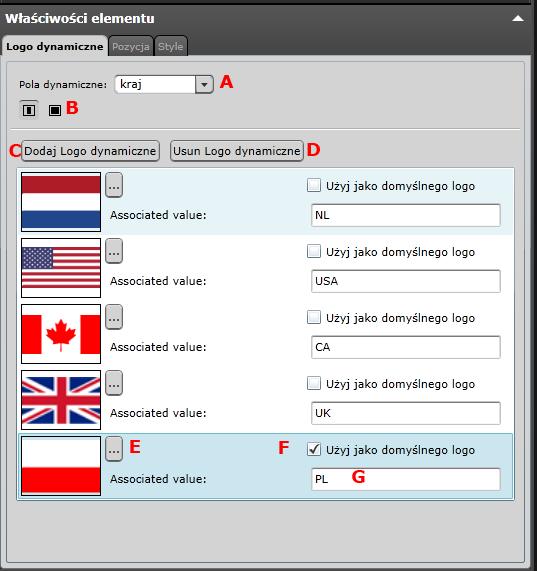The height and width of the screenshot is (571, 537).
Task: Click the fill-frame scaling icon
Action: tap(55, 110)
